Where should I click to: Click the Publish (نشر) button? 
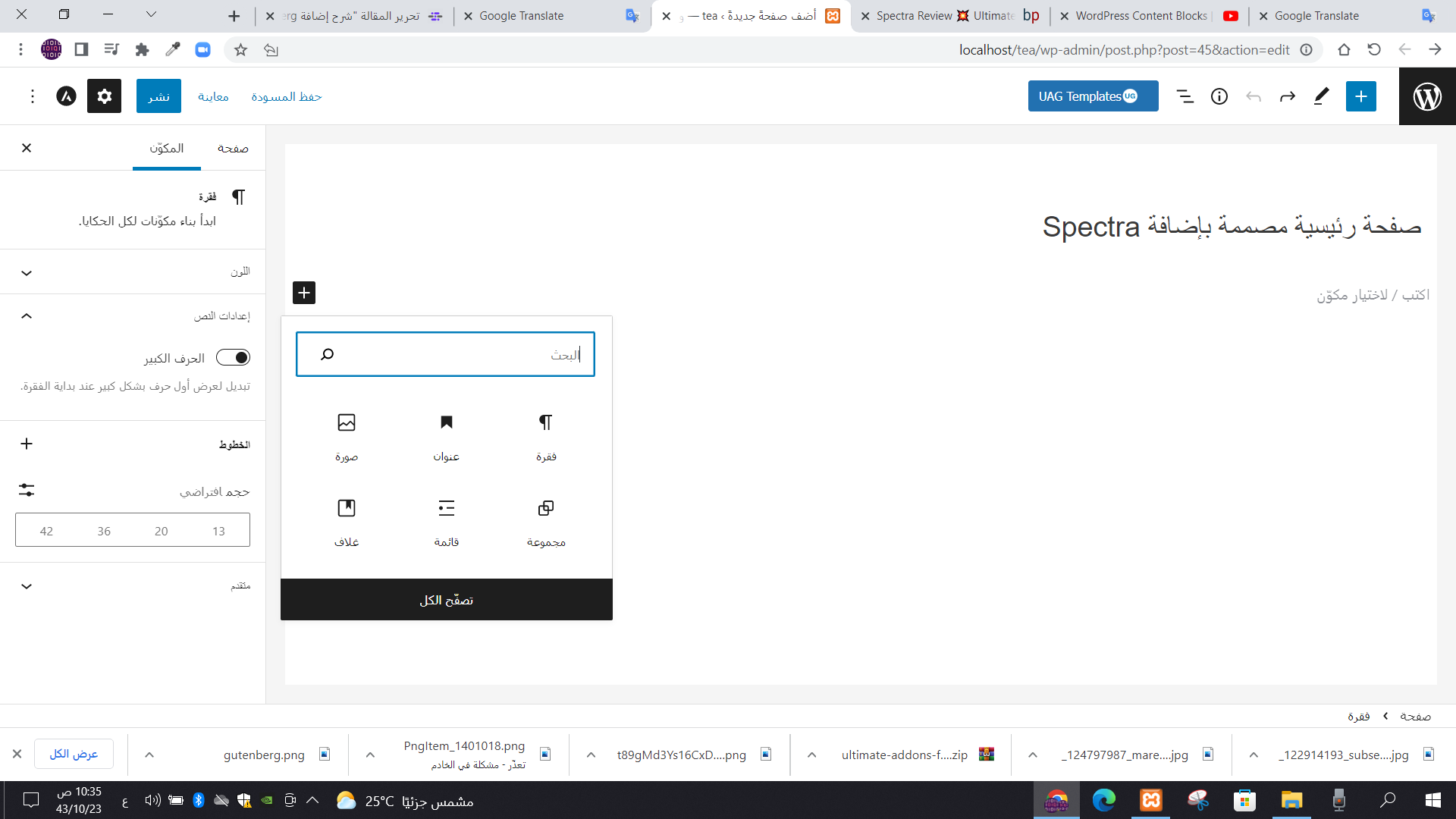pyautogui.click(x=158, y=96)
